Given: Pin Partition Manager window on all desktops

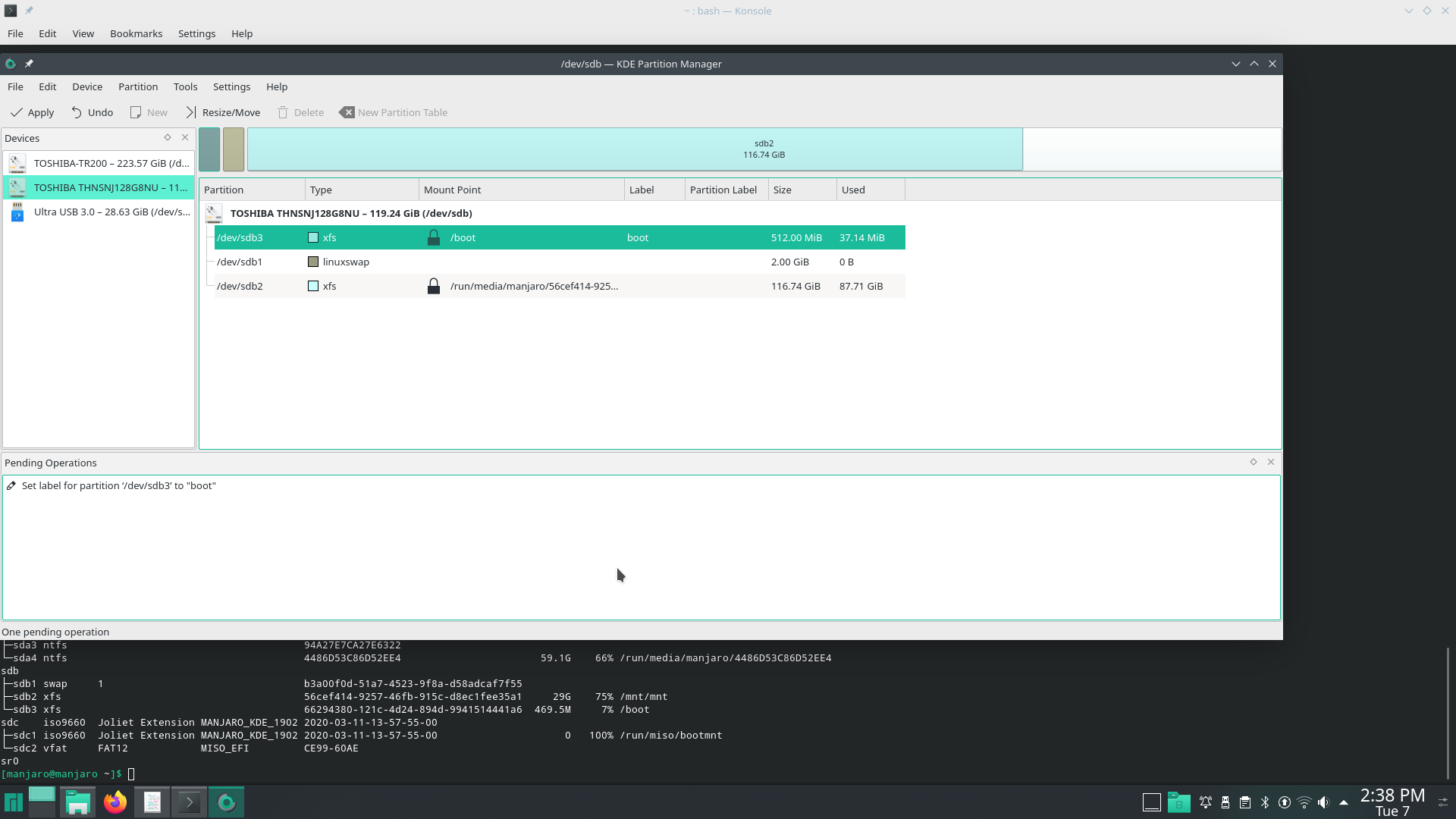Looking at the screenshot, I should click(x=29, y=64).
